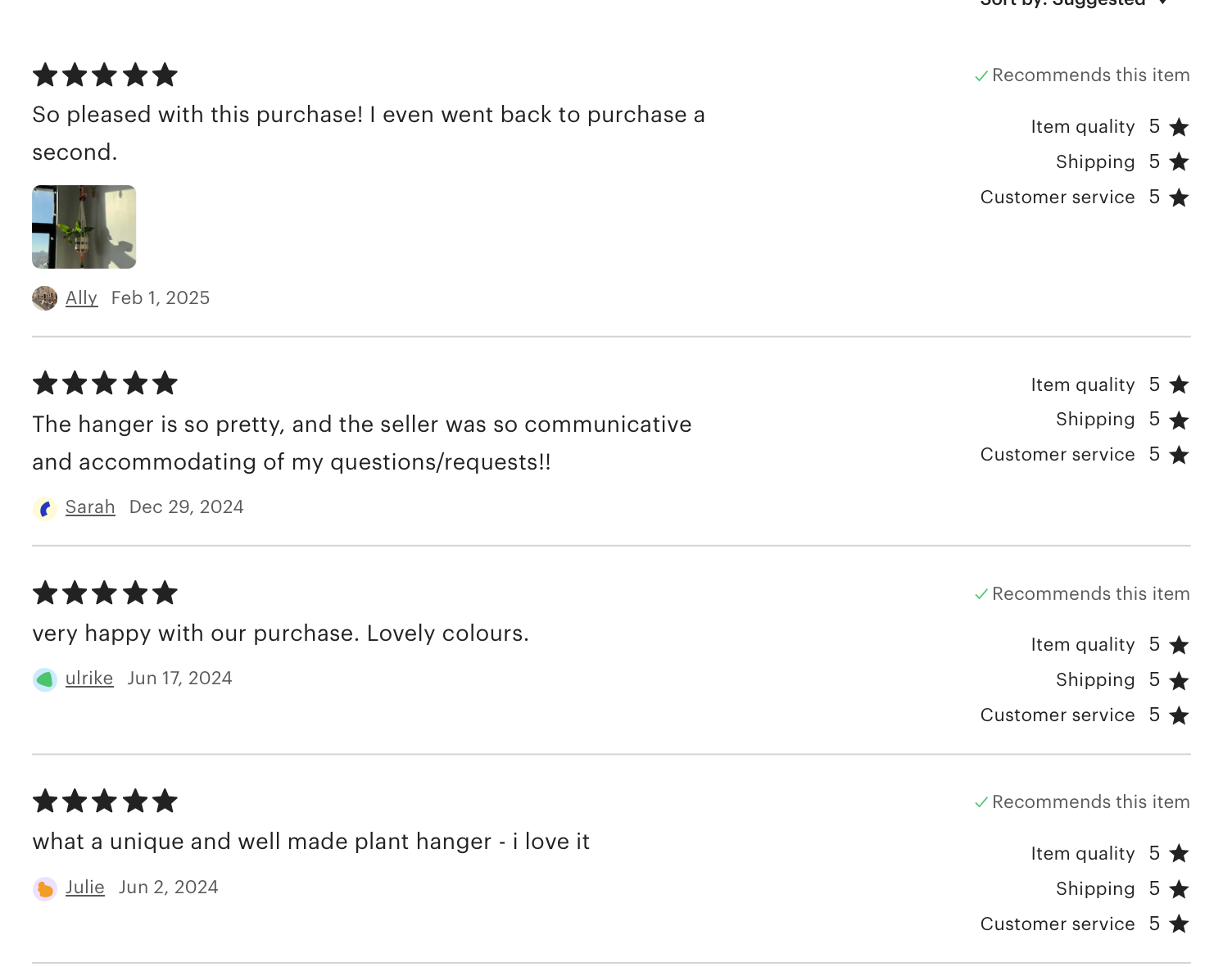The height and width of the screenshot is (967, 1232).
Task: Click the Item quality star beside Sarah's review
Action: [1180, 384]
